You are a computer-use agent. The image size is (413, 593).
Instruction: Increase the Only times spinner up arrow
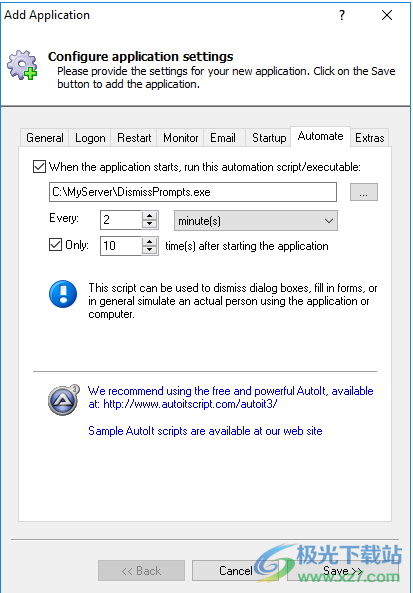(x=149, y=241)
